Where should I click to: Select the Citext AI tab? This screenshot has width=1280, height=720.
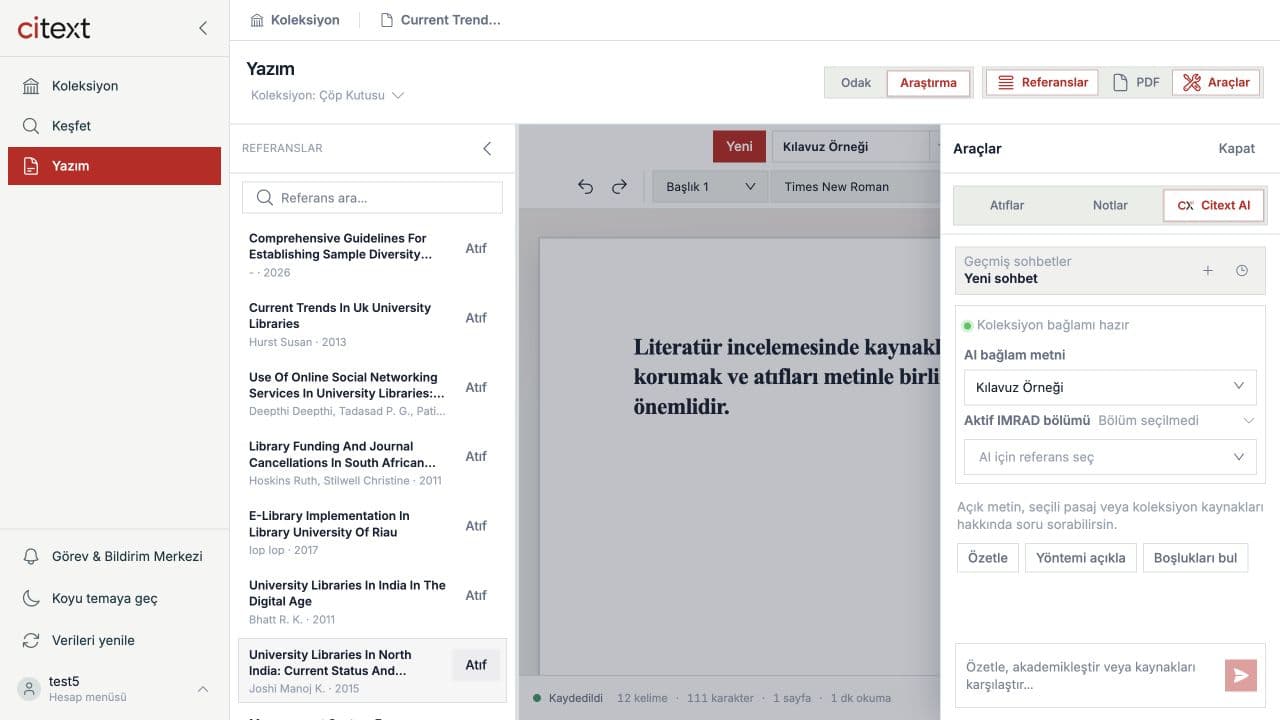(1213, 205)
